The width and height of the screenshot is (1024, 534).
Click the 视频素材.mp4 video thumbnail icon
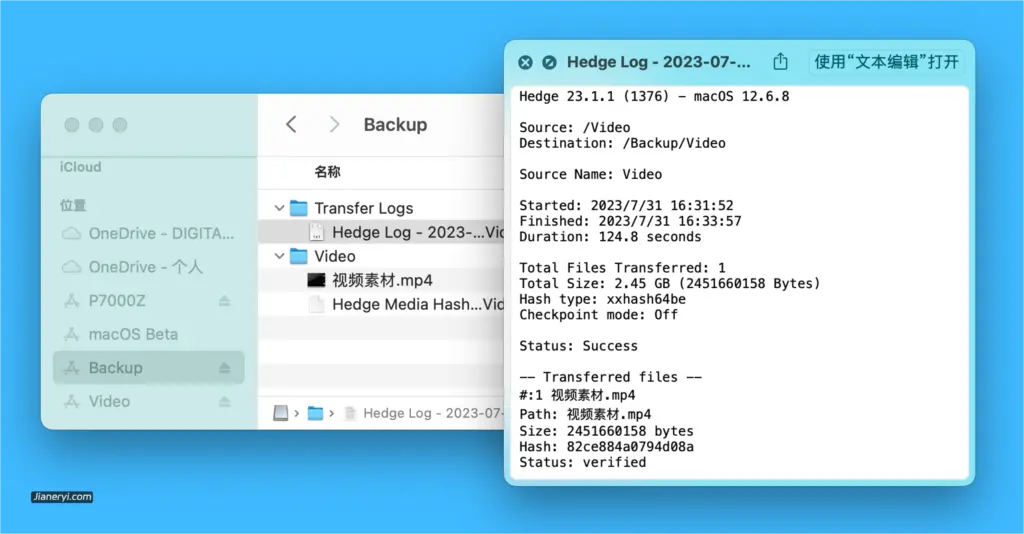[316, 280]
